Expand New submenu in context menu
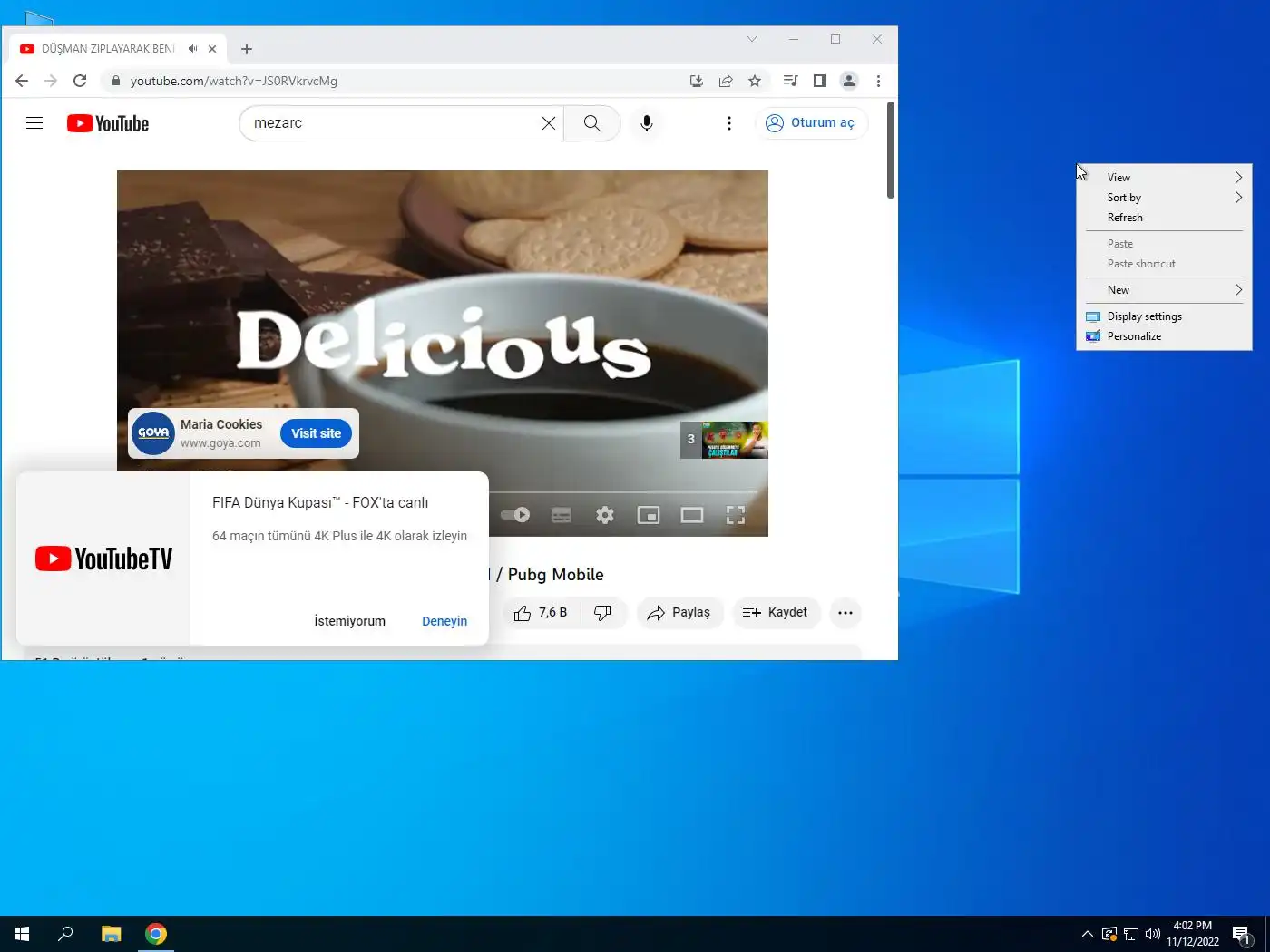Image resolution: width=1270 pixels, height=952 pixels. pos(1164,290)
